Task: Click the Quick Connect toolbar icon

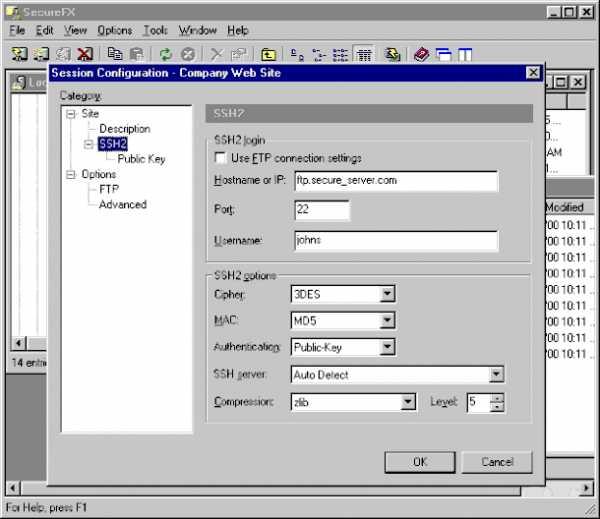Action: click(41, 54)
